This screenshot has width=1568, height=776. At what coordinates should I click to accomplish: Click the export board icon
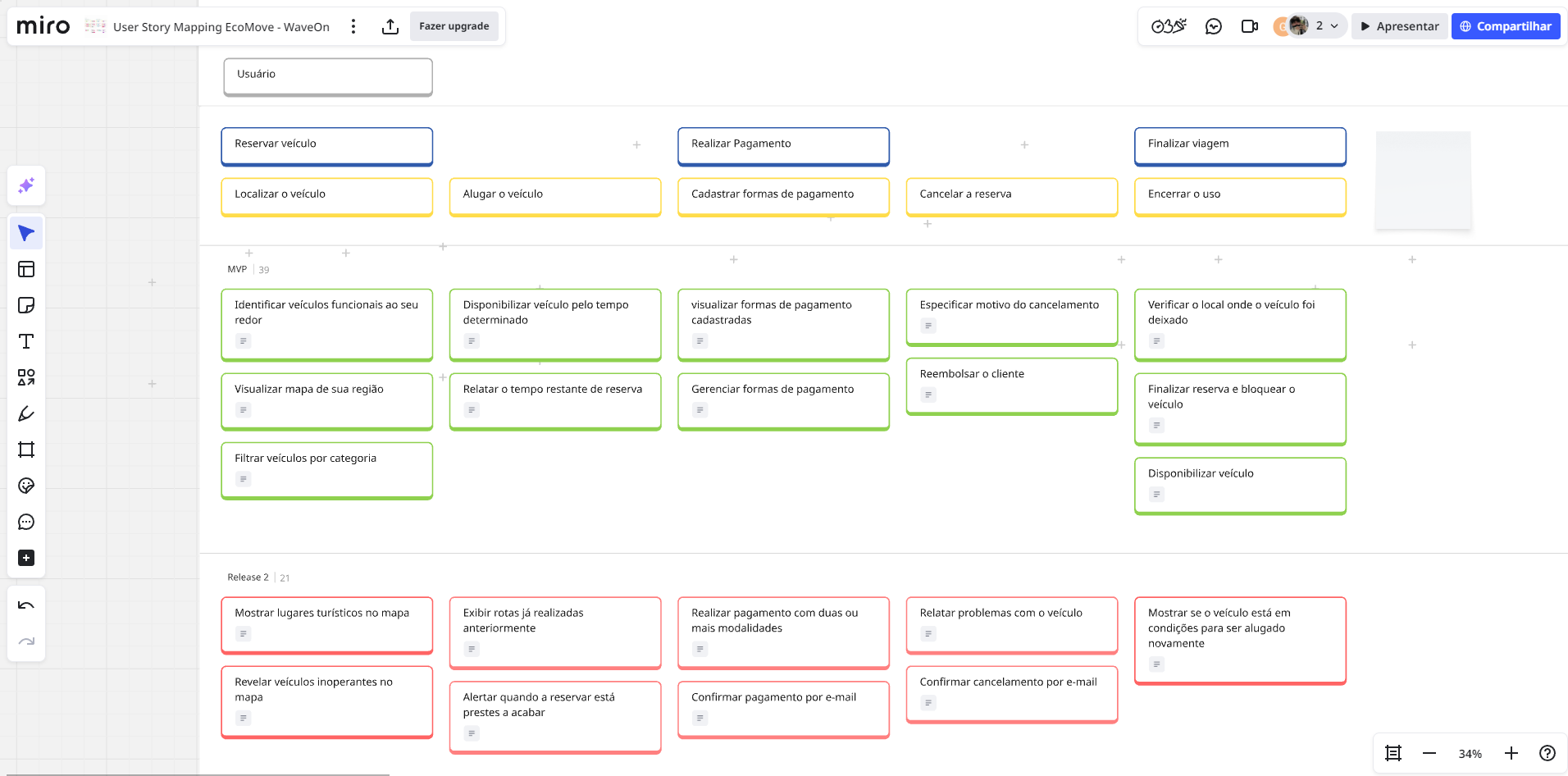point(390,26)
